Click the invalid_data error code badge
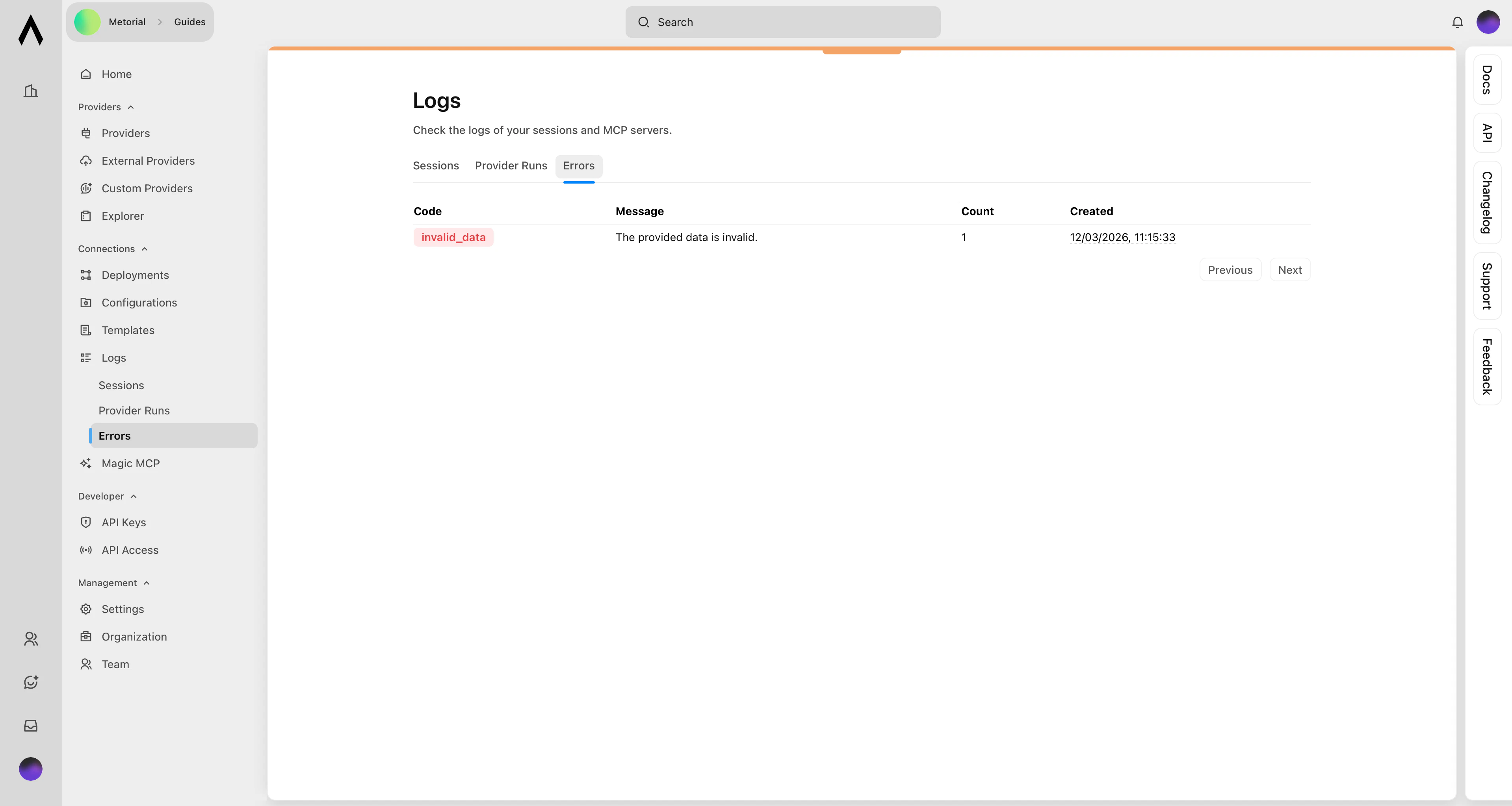This screenshot has height=806, width=1512. pyautogui.click(x=453, y=237)
